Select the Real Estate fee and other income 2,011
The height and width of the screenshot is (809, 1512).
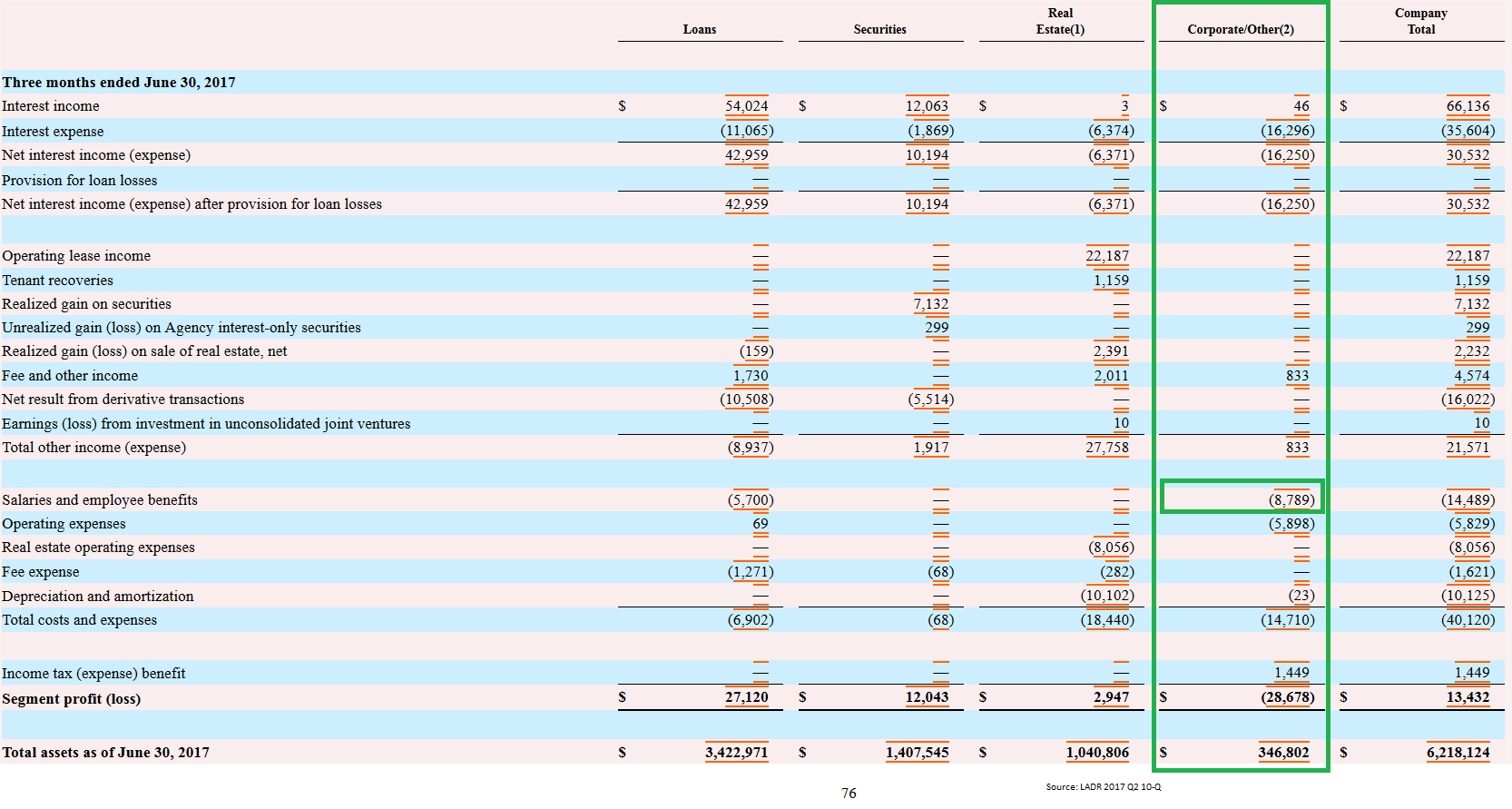pyautogui.click(x=1111, y=376)
